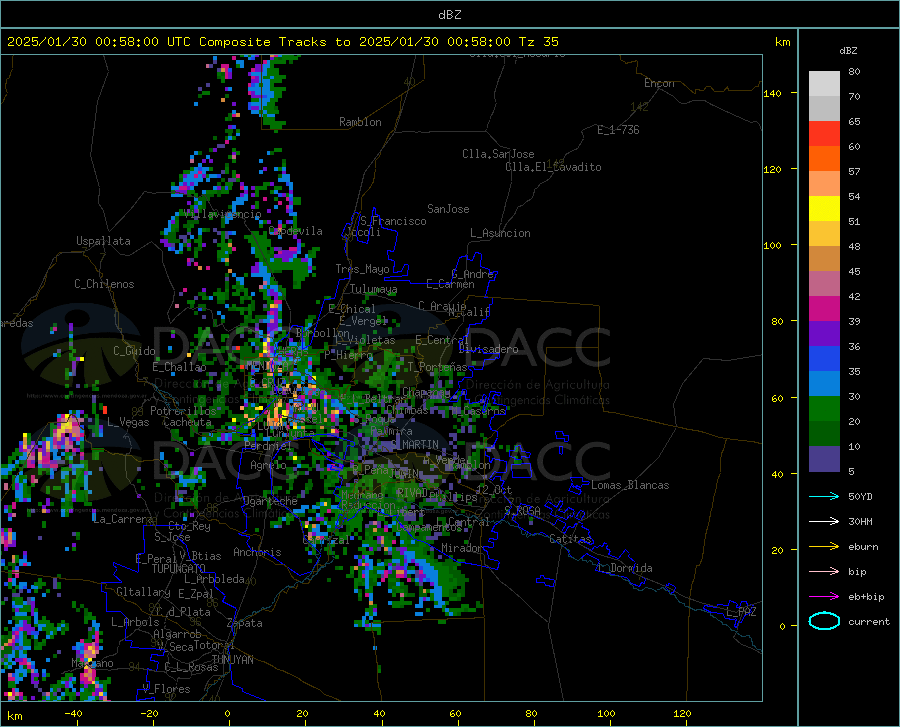The height and width of the screenshot is (727, 900).
Task: Click the '5' value on the color scale
Action: 851,472
